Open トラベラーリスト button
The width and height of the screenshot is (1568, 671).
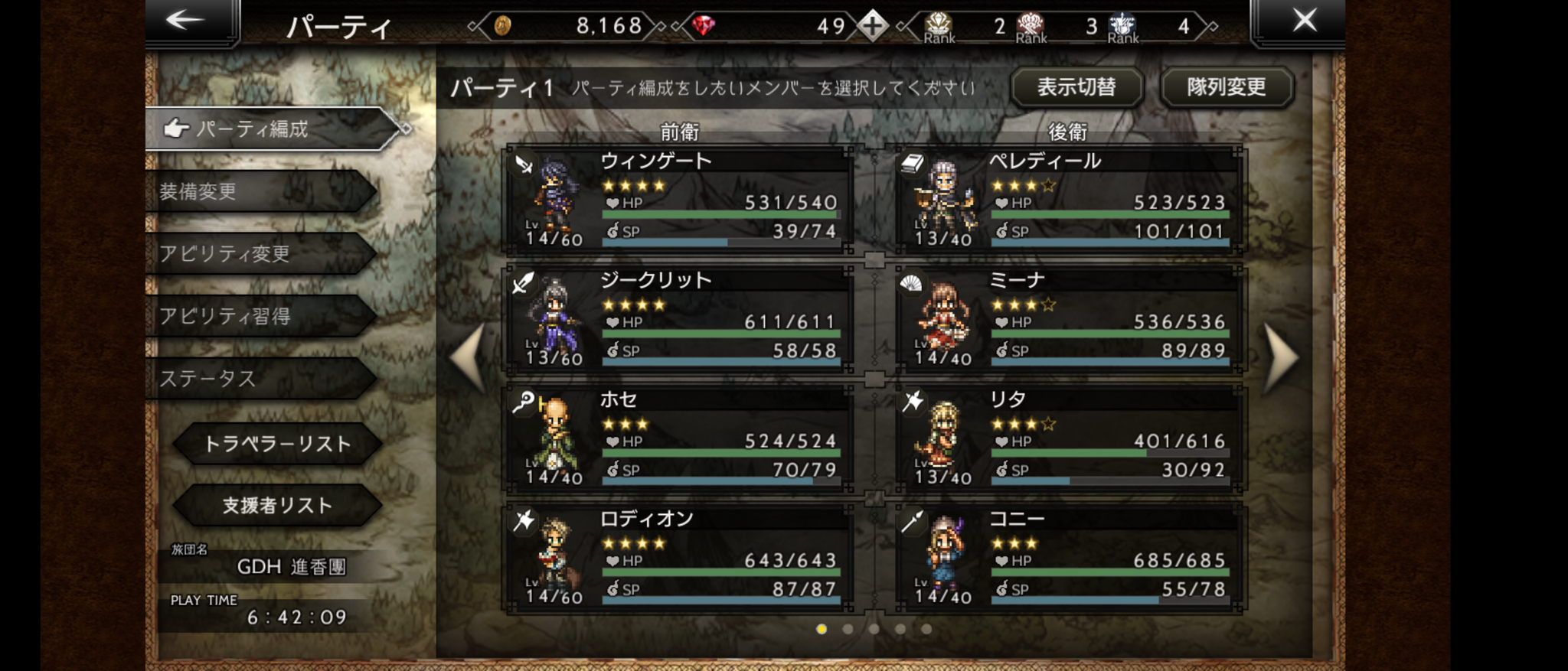[277, 444]
